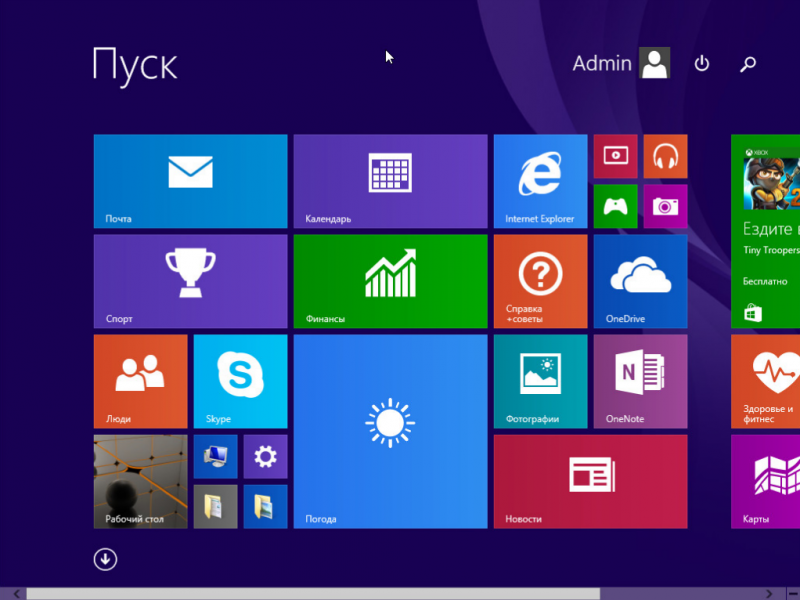
Task: Open the OneDrive cloud tile
Action: pos(640,281)
